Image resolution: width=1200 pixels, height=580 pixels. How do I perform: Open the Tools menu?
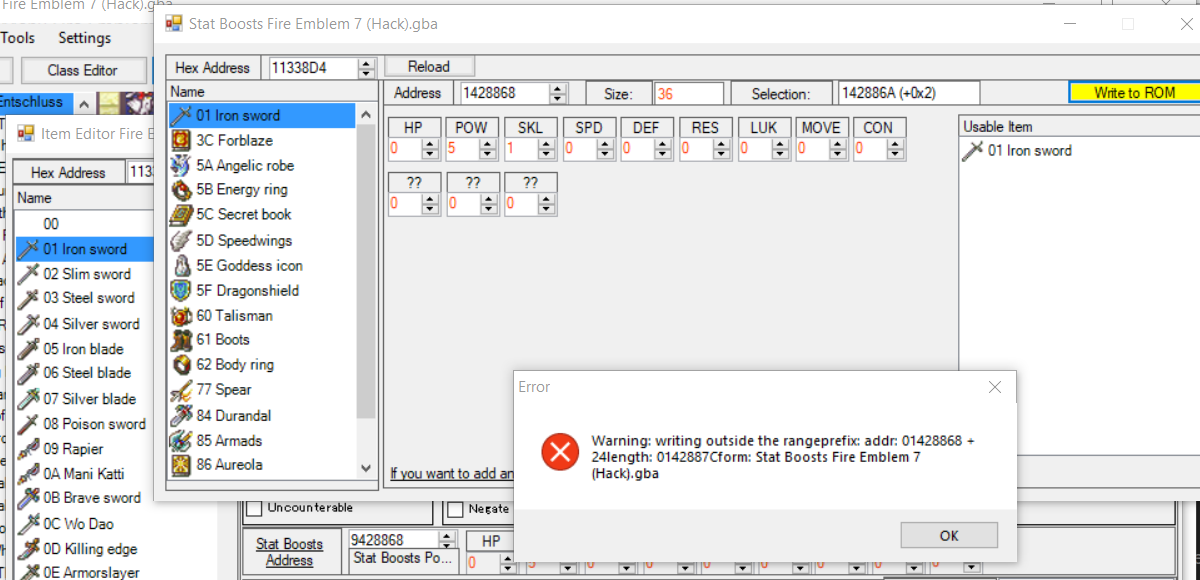click(x=17, y=38)
